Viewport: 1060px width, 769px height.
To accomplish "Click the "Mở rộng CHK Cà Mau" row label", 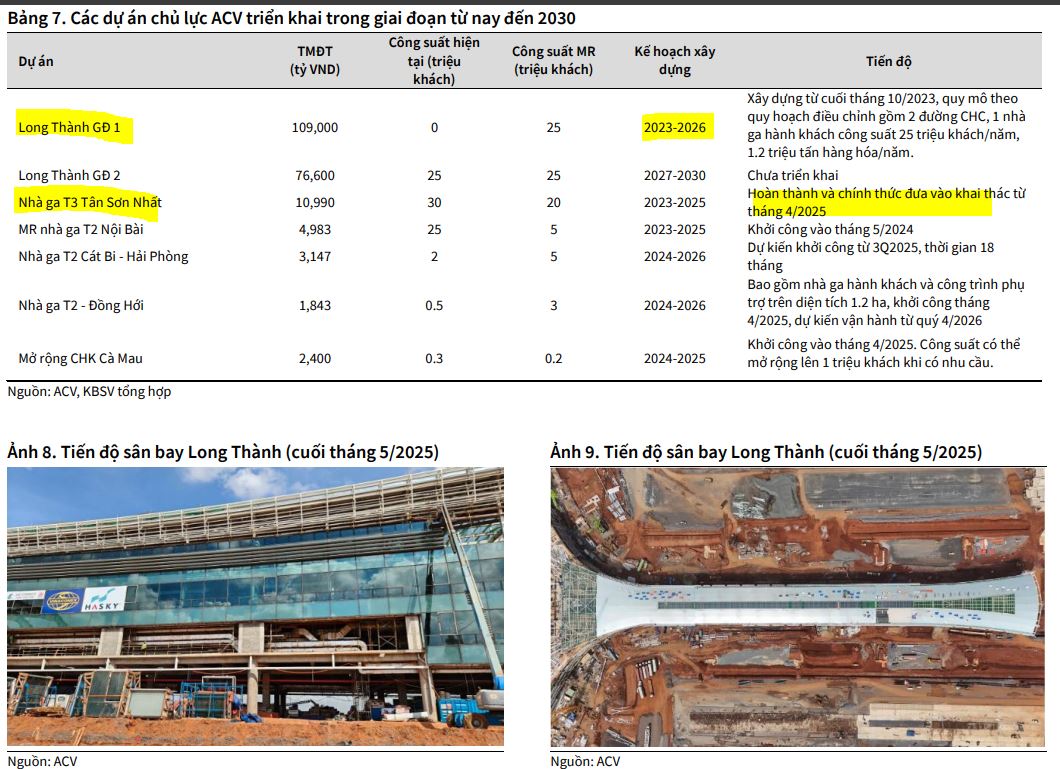I will 81,358.
